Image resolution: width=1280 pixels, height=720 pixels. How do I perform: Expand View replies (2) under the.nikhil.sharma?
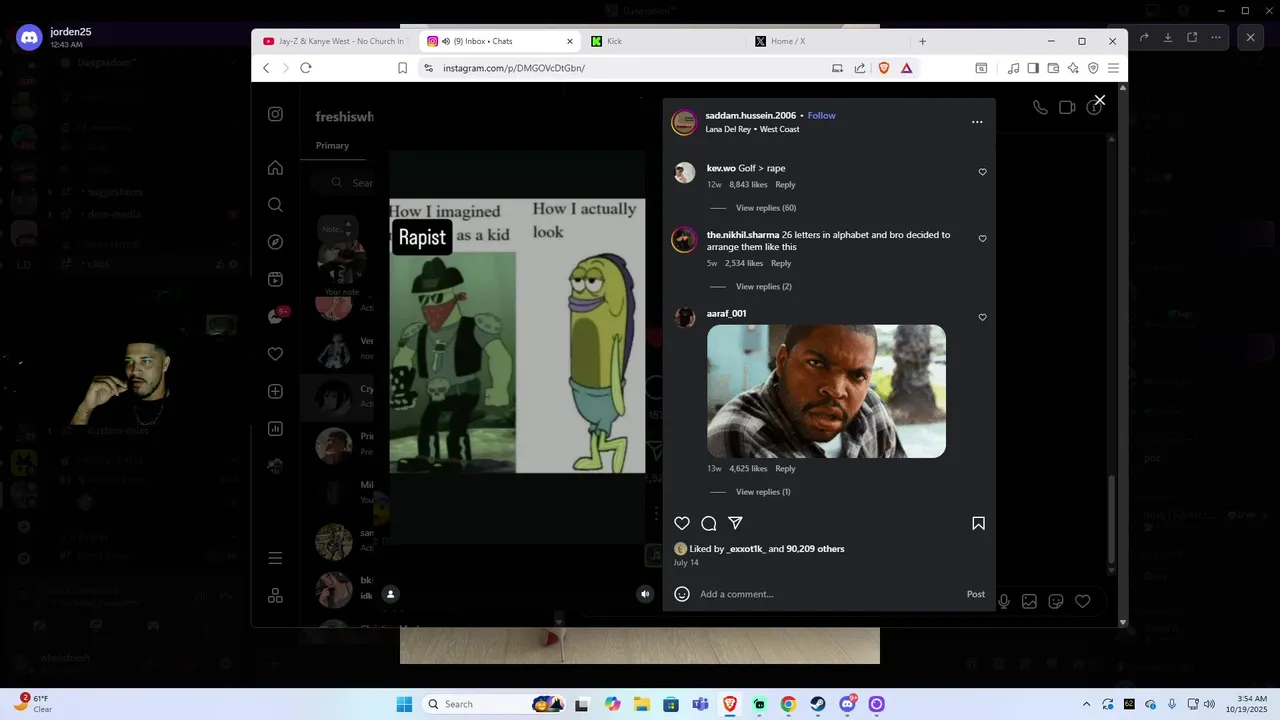(x=764, y=287)
